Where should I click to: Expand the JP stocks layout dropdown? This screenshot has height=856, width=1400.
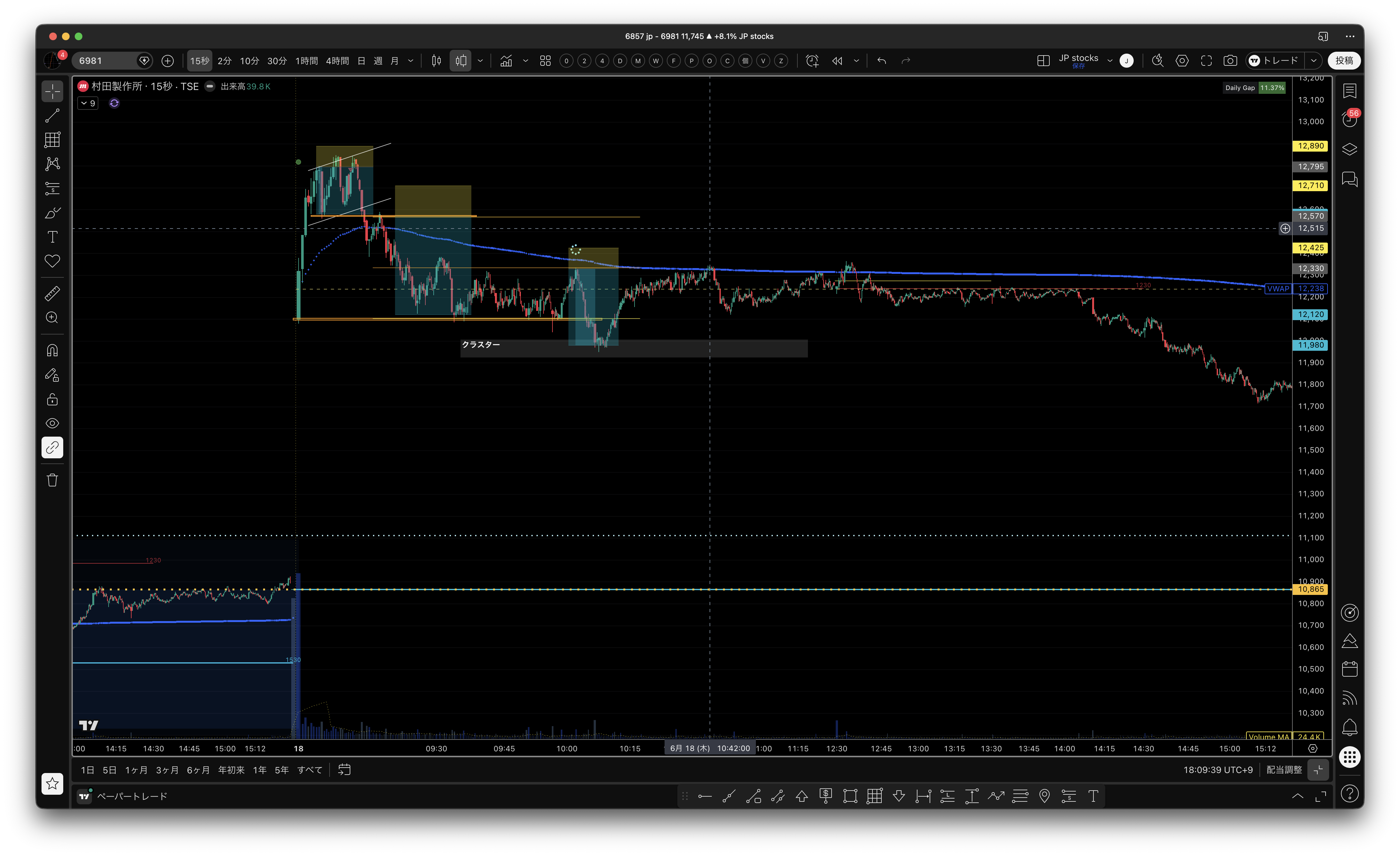(x=1110, y=61)
